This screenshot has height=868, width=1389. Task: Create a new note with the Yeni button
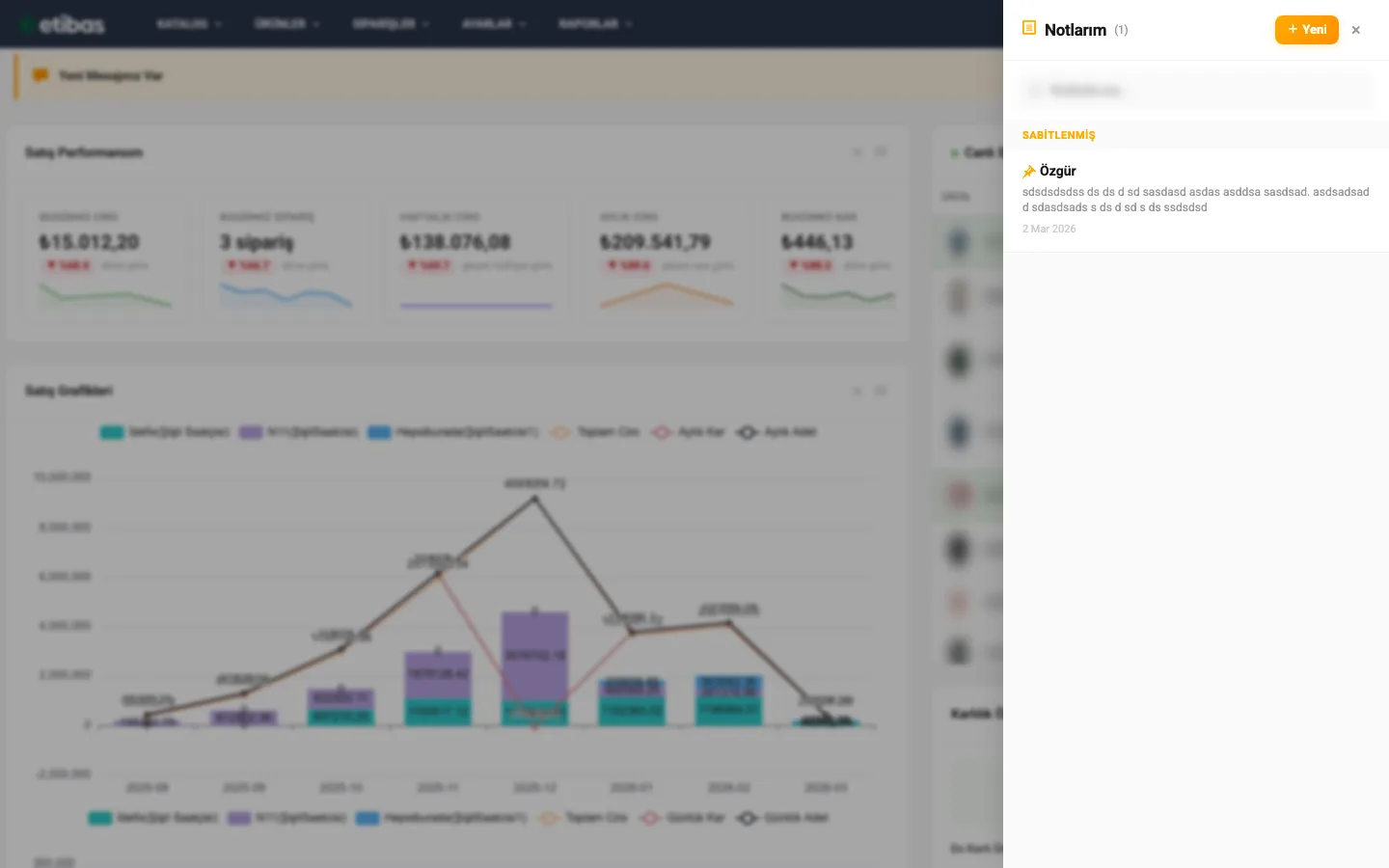1306,30
